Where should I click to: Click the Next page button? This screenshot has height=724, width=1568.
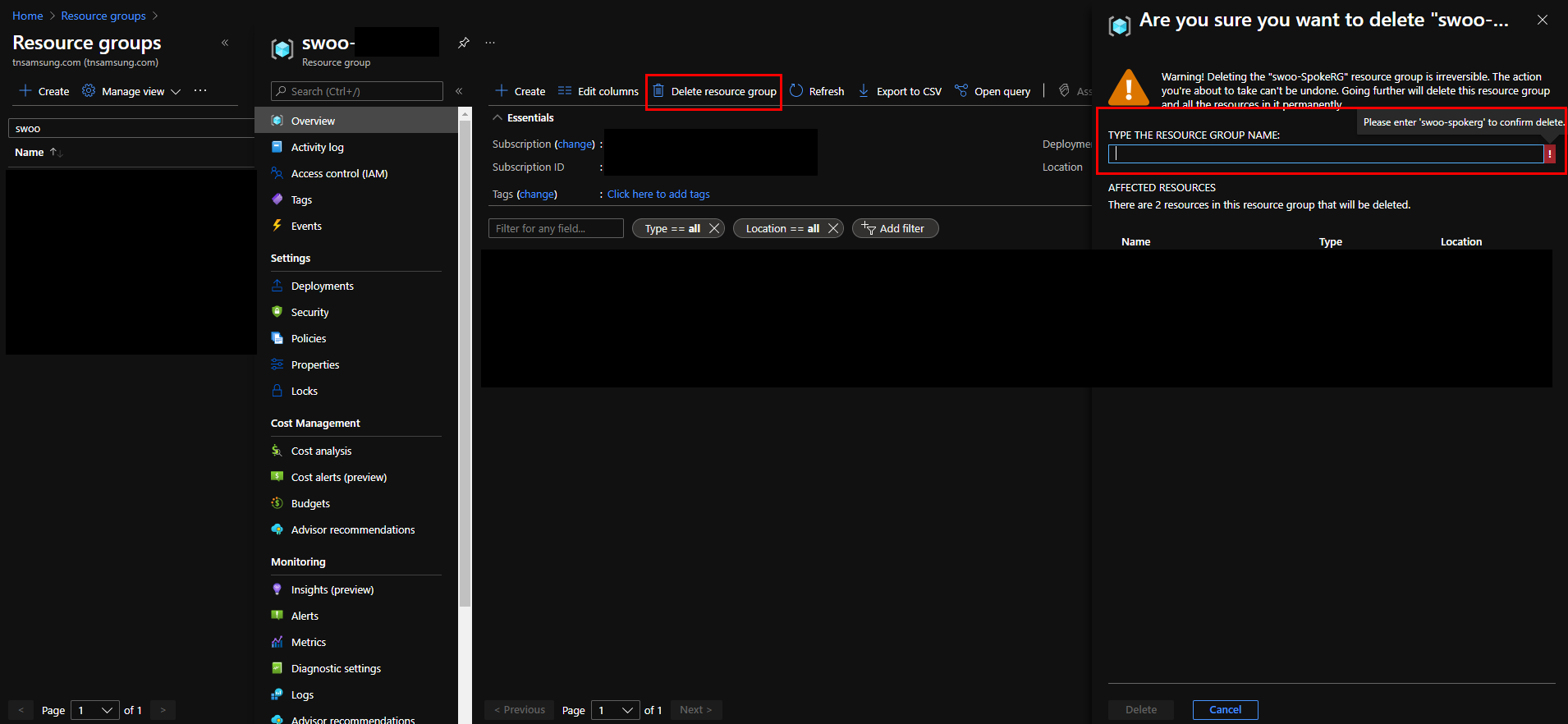[696, 710]
